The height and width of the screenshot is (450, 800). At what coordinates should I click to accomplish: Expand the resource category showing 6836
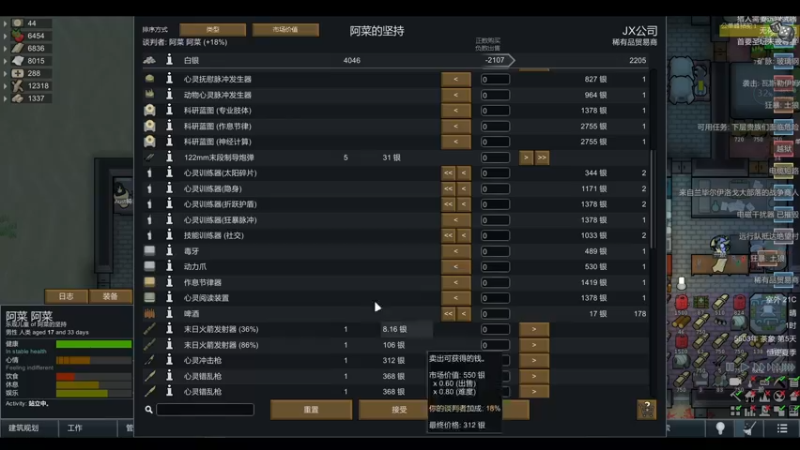pos(5,48)
